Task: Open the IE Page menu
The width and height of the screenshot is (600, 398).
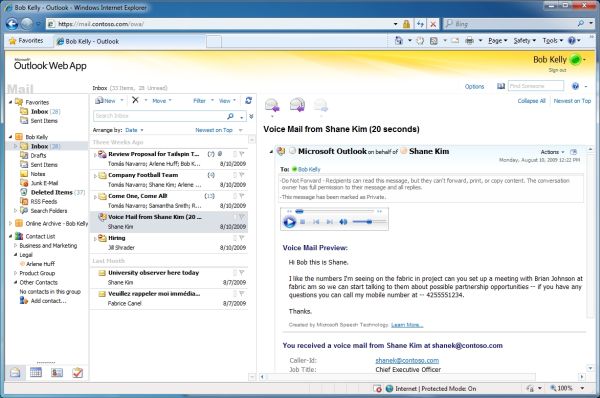Action: click(497, 41)
